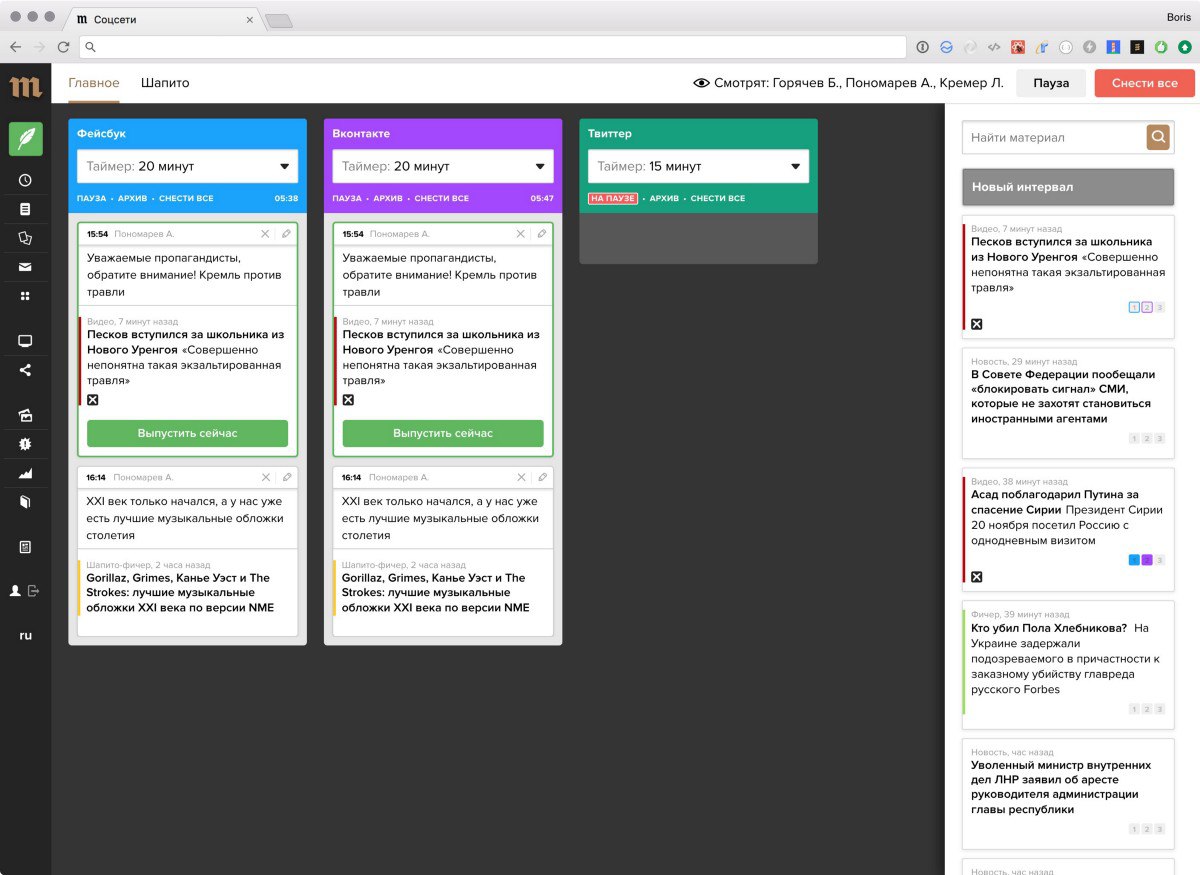
Task: Toggle network badge 1 on министр ЛНР card
Action: tap(1134, 829)
